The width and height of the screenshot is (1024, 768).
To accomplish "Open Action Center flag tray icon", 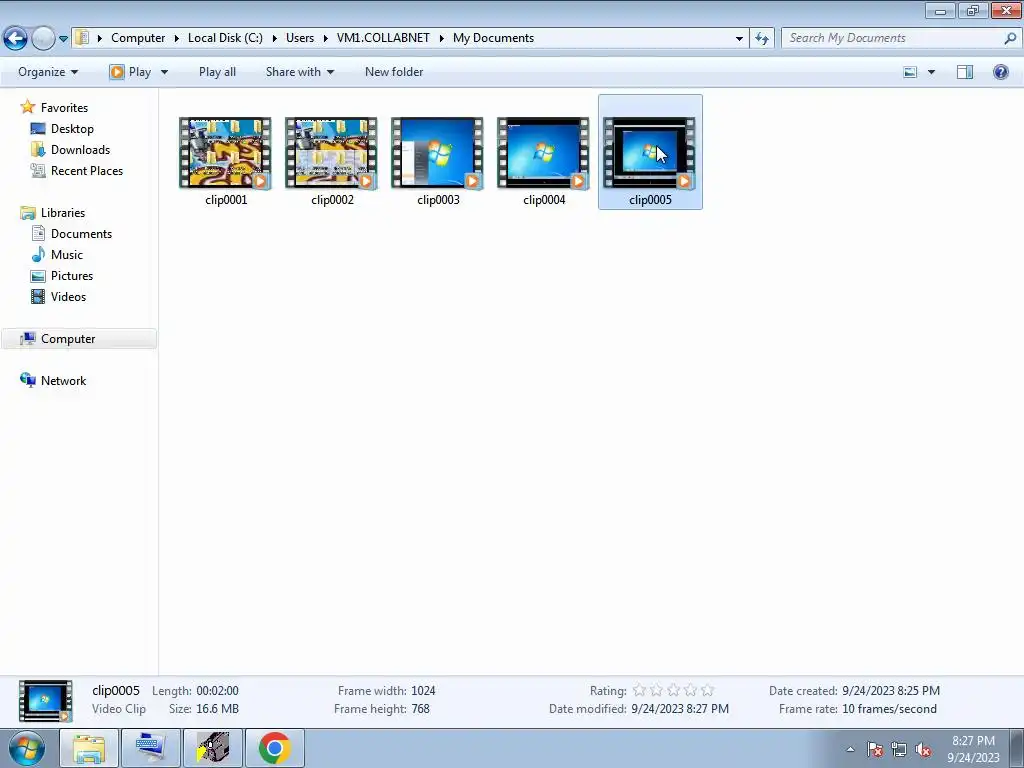I will pyautogui.click(x=875, y=749).
